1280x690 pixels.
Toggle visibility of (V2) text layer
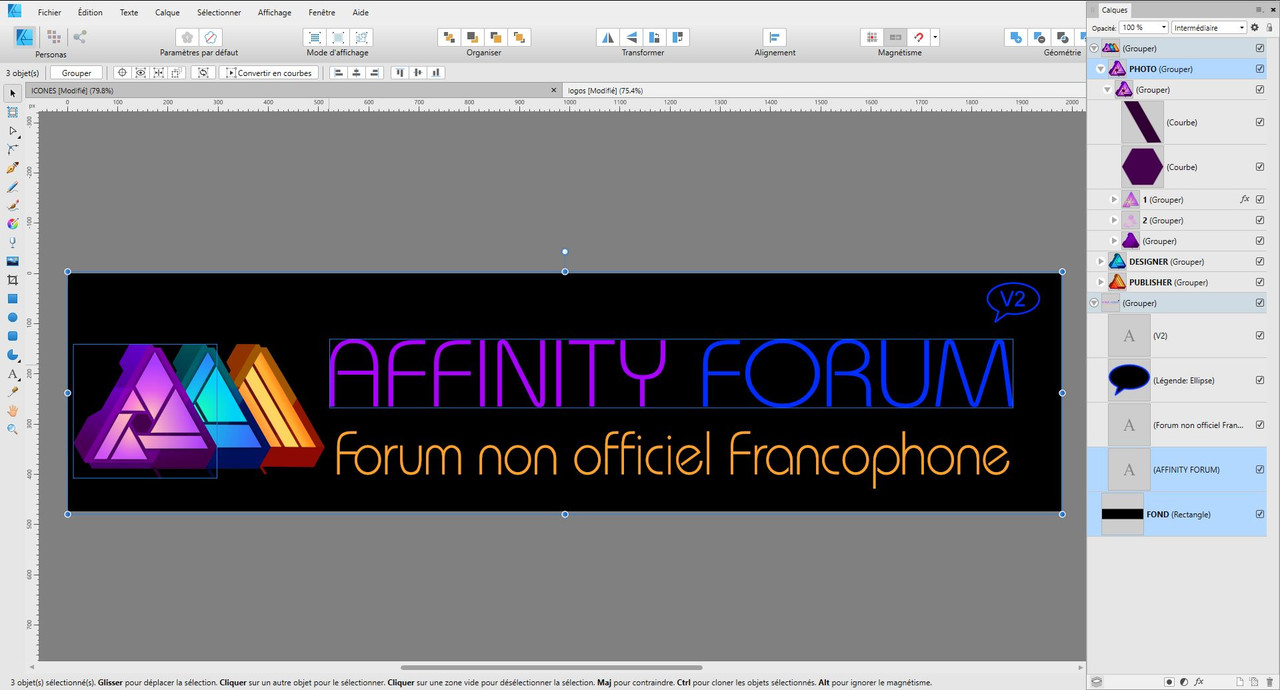[1260, 335]
